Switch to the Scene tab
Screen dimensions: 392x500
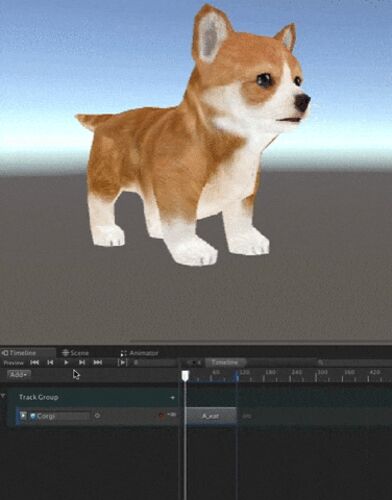point(76,353)
